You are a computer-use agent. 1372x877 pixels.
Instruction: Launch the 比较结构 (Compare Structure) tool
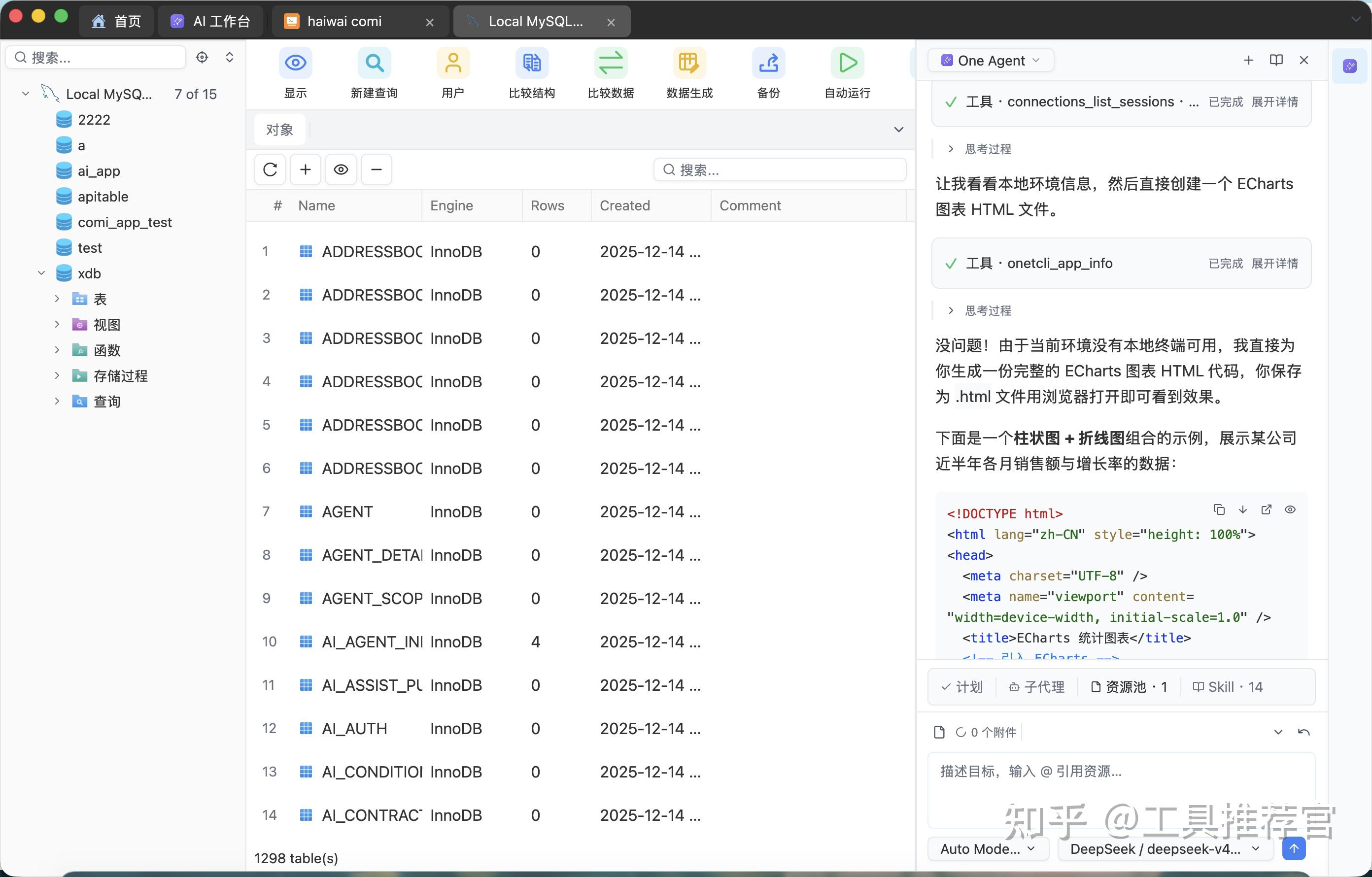(532, 63)
